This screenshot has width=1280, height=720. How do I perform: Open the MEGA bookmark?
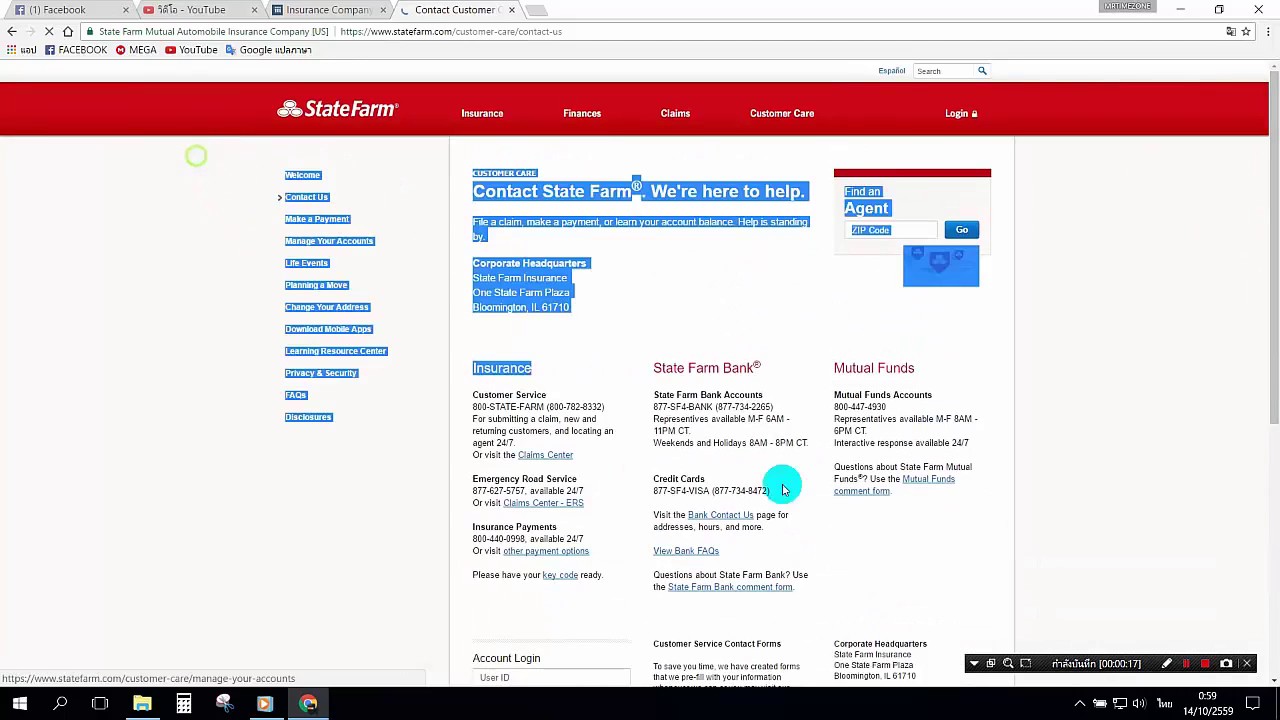coord(136,50)
